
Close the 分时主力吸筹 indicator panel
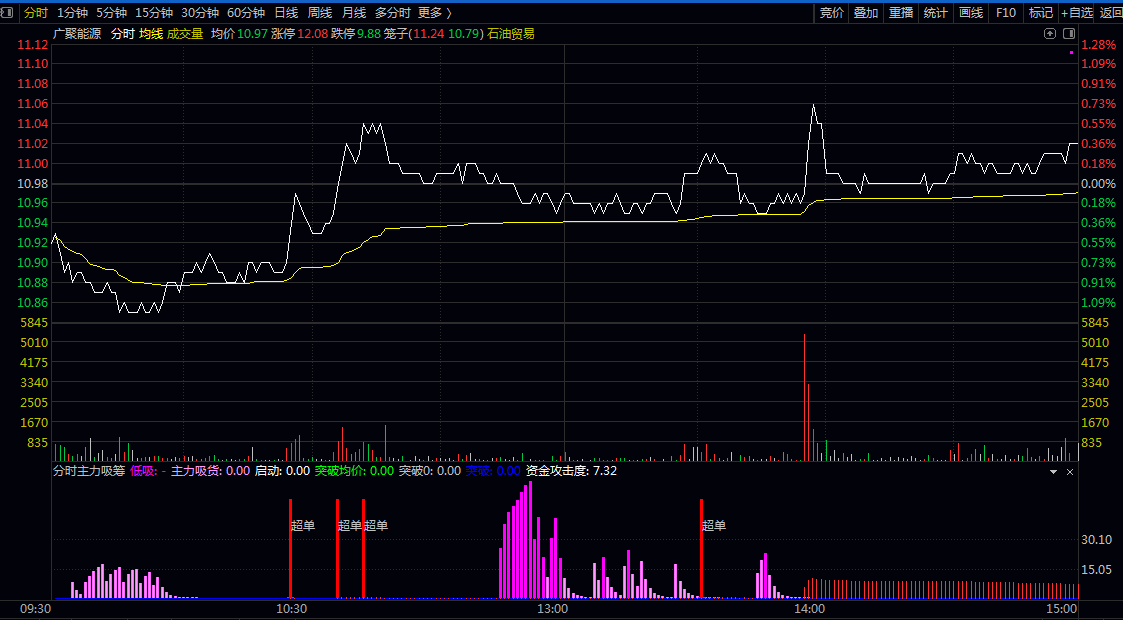[1070, 471]
